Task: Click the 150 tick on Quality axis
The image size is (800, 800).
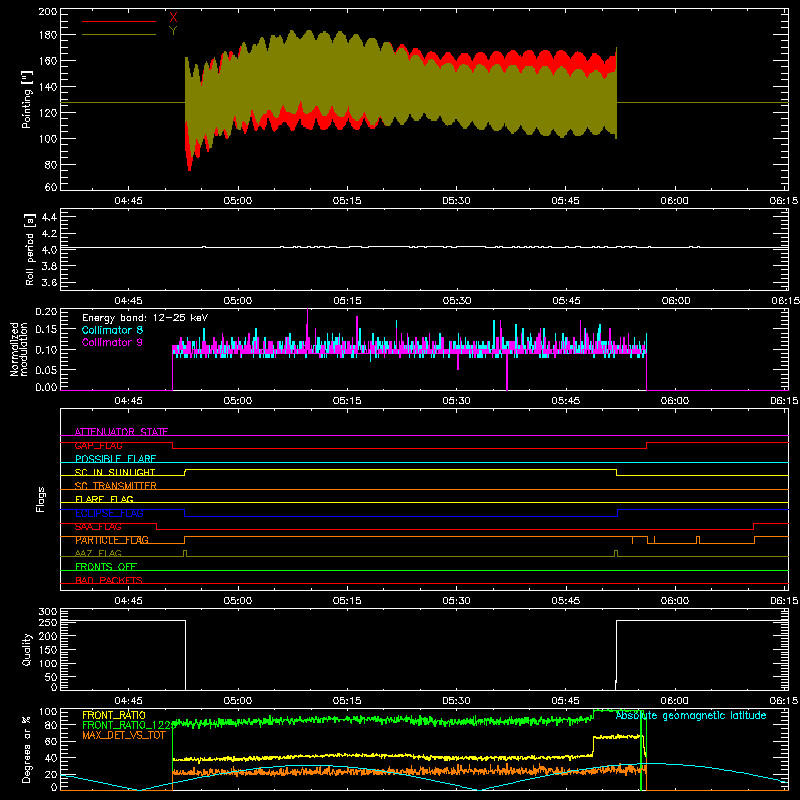Action: 48,650
